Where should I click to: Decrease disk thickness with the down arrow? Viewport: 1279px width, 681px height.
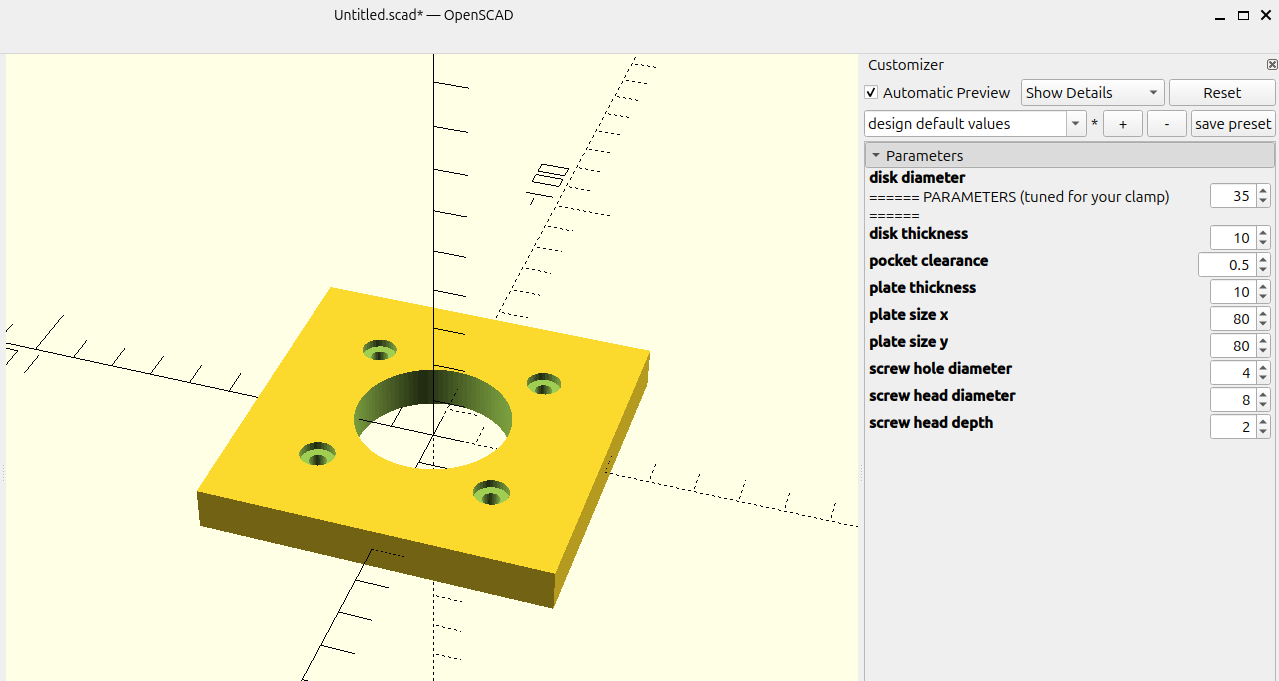coord(1263,243)
